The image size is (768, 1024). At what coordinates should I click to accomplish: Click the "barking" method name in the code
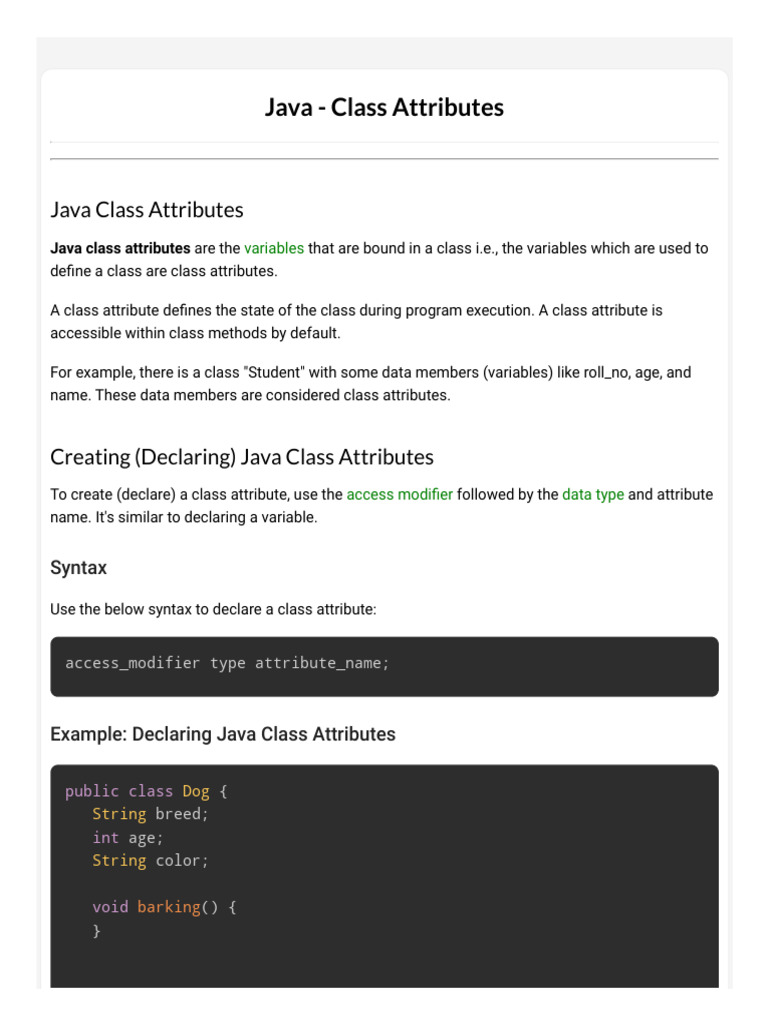(x=168, y=907)
